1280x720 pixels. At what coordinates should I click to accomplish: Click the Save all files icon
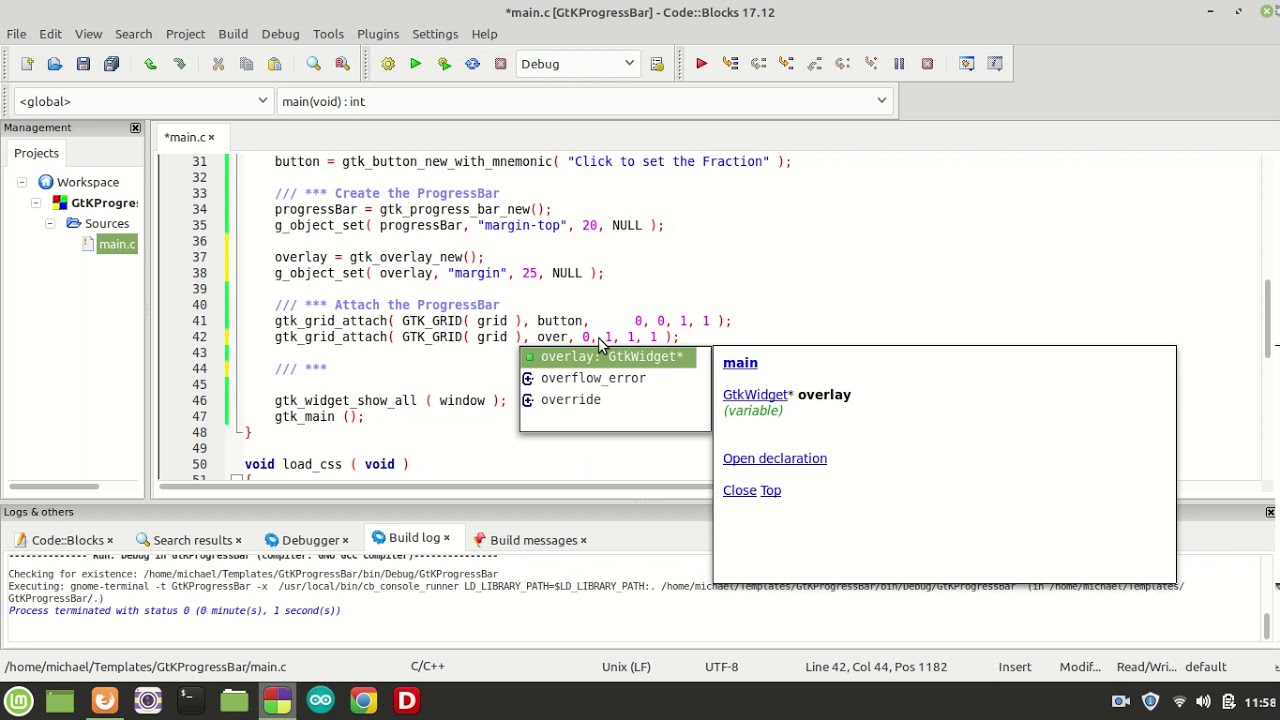111,64
